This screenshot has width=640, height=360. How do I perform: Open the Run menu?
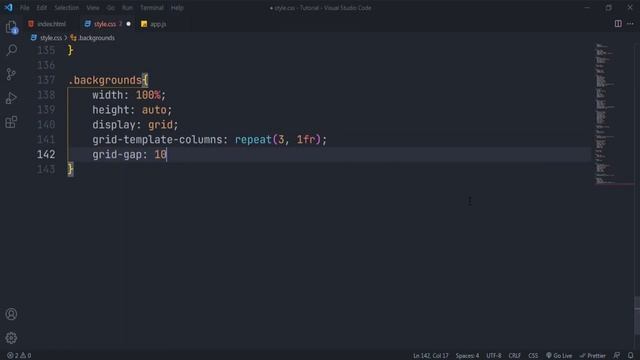[127, 8]
